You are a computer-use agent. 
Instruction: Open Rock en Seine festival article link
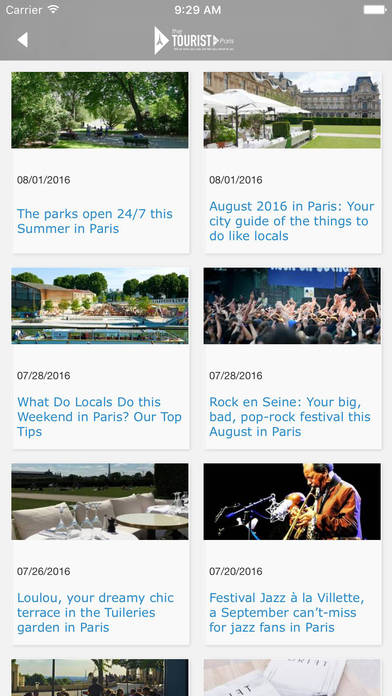click(290, 417)
